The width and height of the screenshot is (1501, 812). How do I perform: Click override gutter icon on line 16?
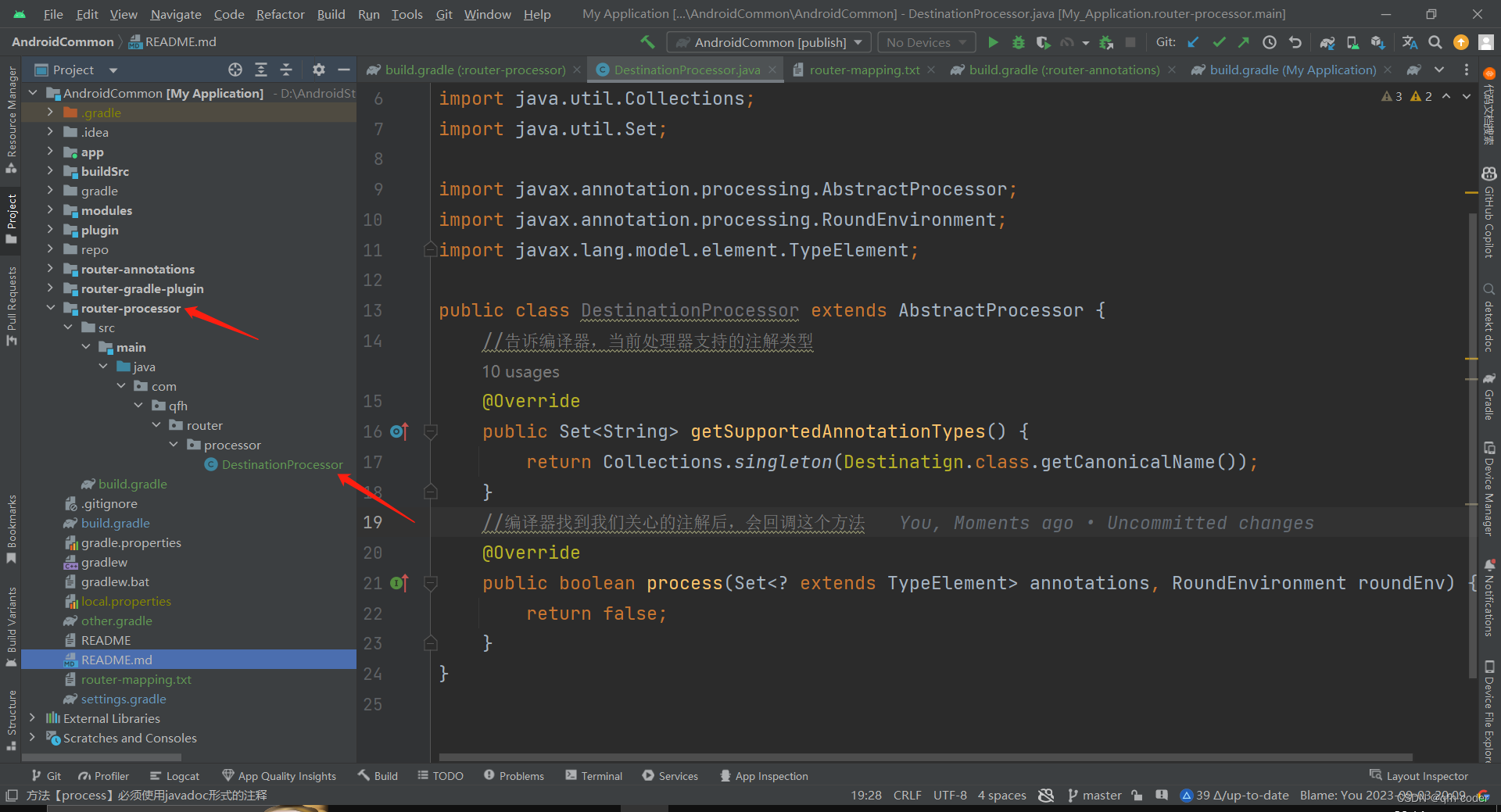(x=399, y=431)
